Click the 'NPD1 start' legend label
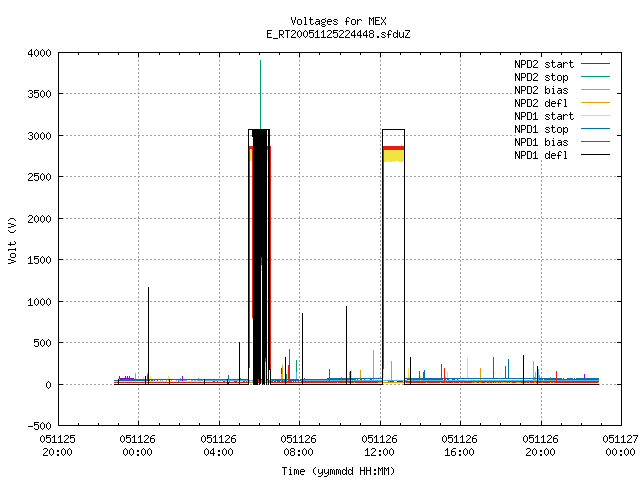 click(544, 116)
